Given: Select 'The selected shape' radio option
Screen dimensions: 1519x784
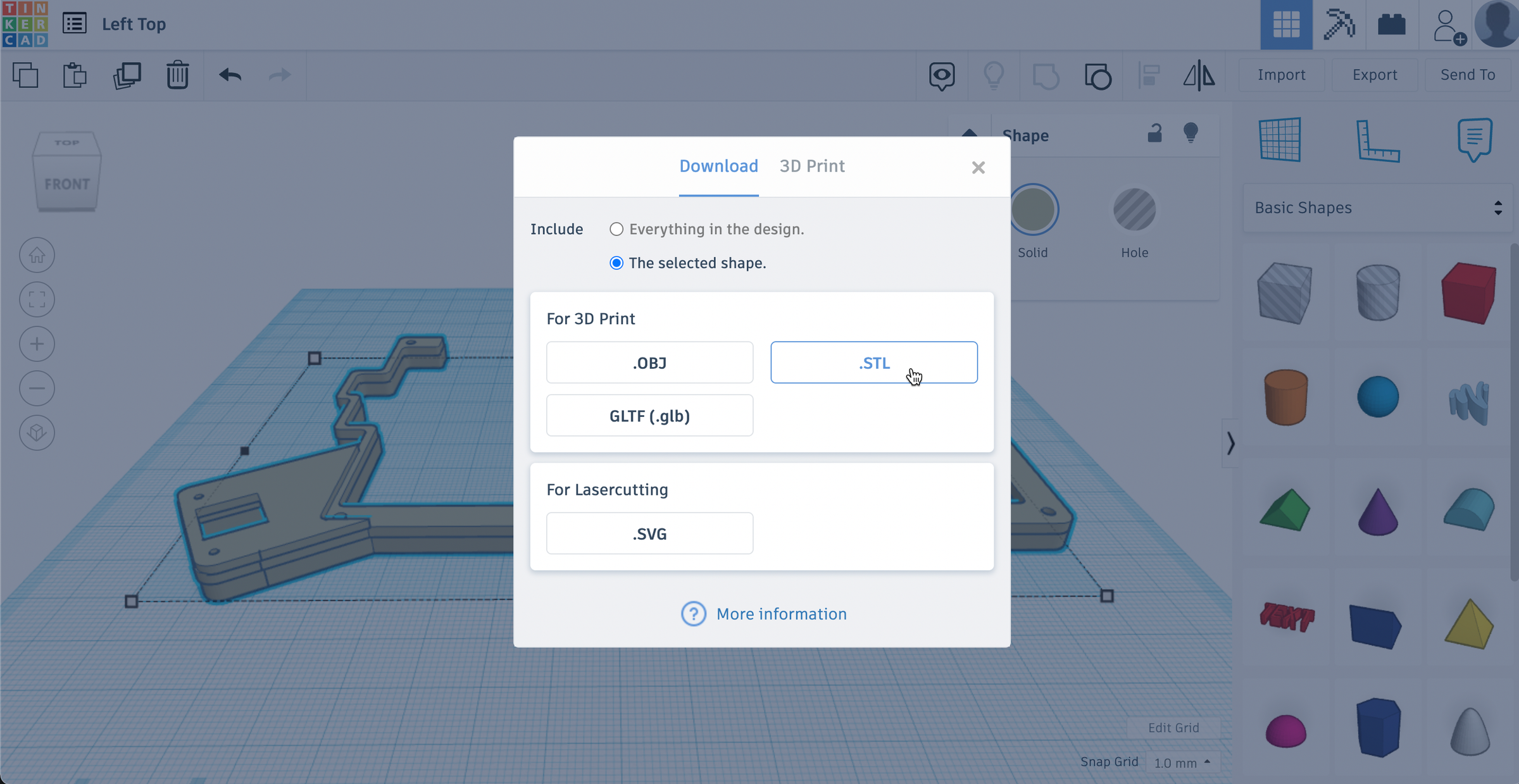Looking at the screenshot, I should pyautogui.click(x=616, y=263).
